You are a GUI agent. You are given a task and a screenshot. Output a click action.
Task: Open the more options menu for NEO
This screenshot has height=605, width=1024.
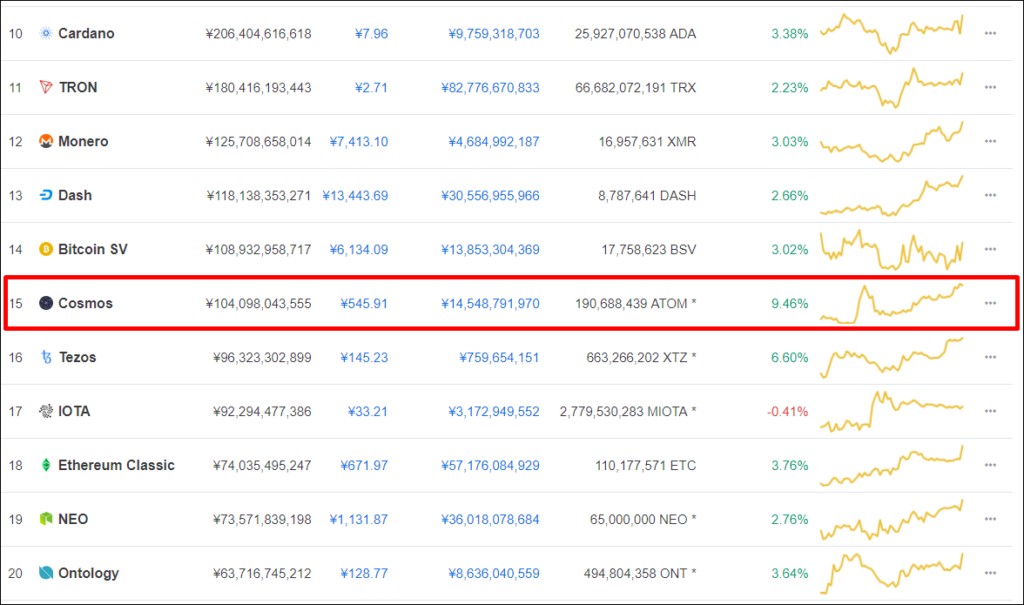pyautogui.click(x=990, y=519)
